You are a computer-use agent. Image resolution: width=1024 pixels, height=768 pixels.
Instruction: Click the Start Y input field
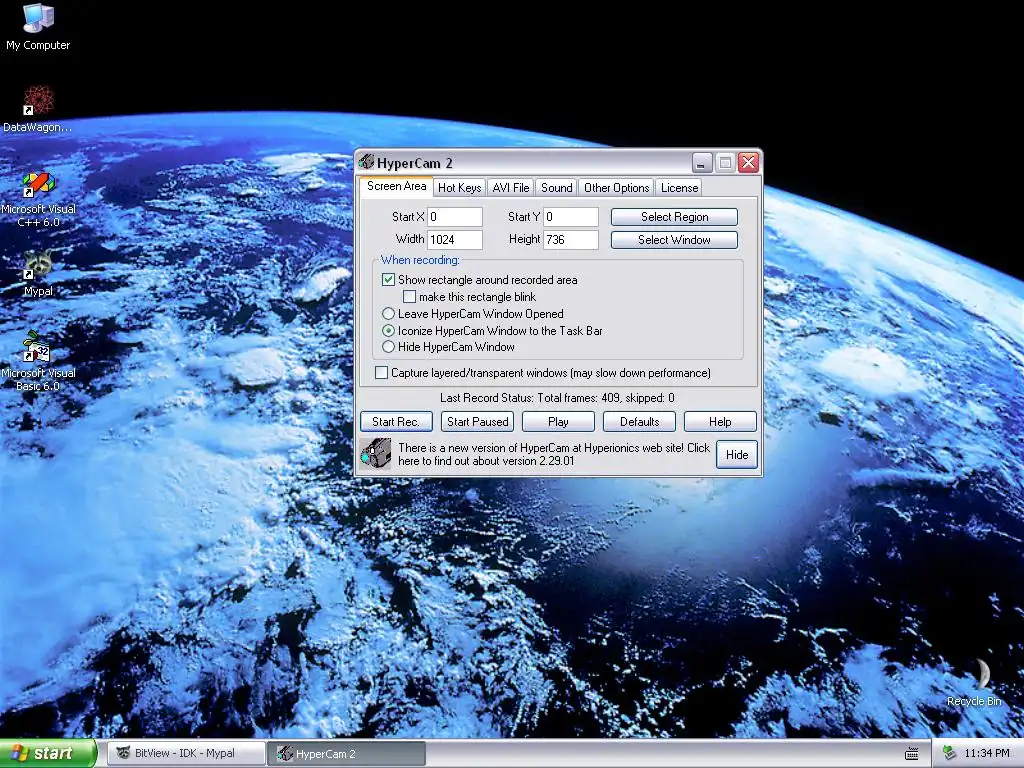(571, 217)
